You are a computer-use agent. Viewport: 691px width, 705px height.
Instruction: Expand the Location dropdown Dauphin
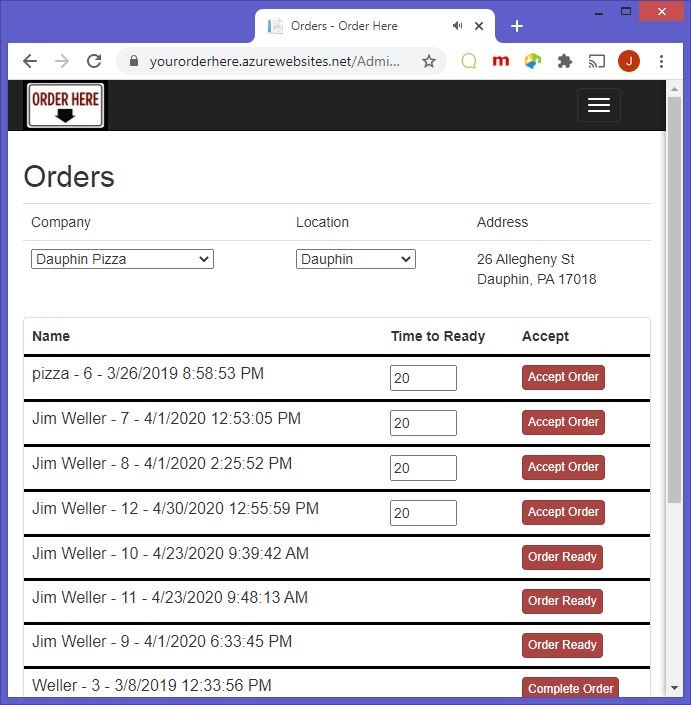[x=355, y=259]
